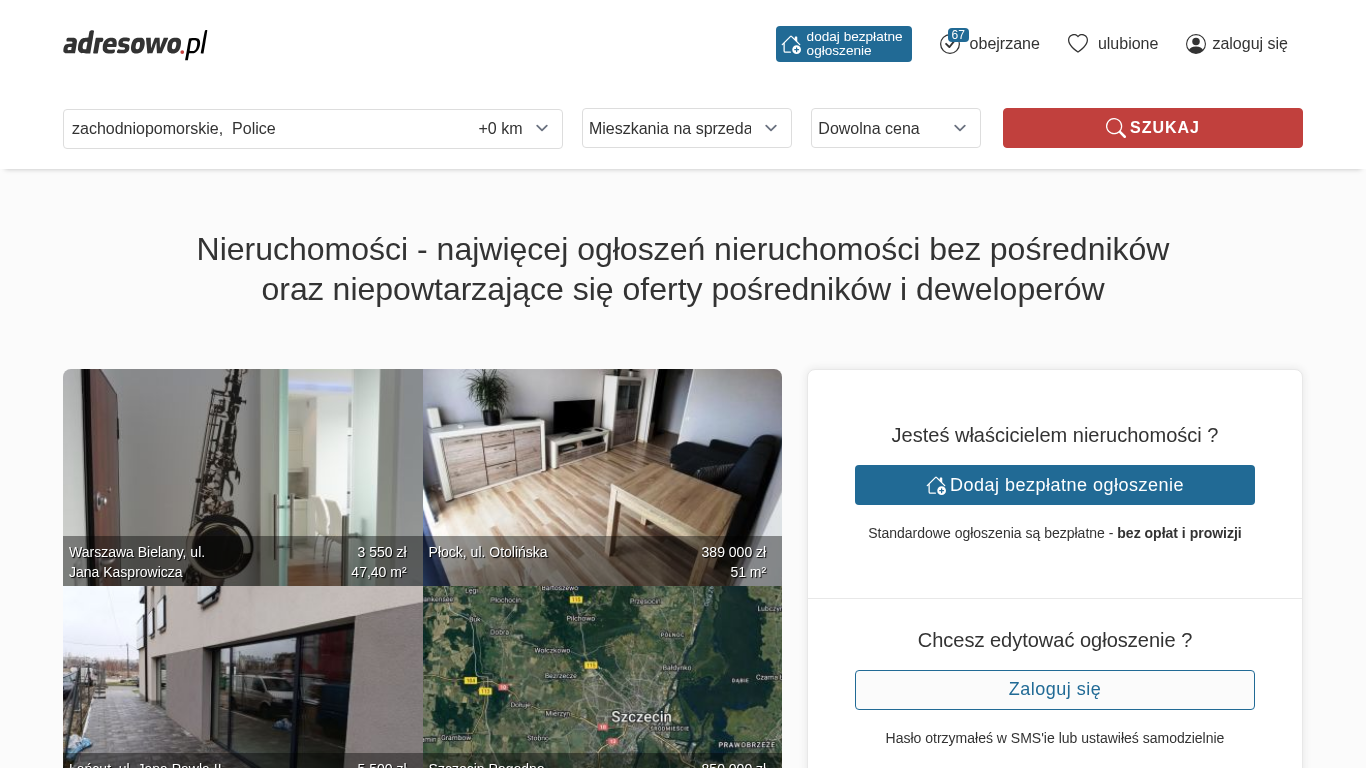Open the Mieszkania na sprzedaż category dropdown
Screen dimensions: 1366x768
pyautogui.click(x=686, y=128)
